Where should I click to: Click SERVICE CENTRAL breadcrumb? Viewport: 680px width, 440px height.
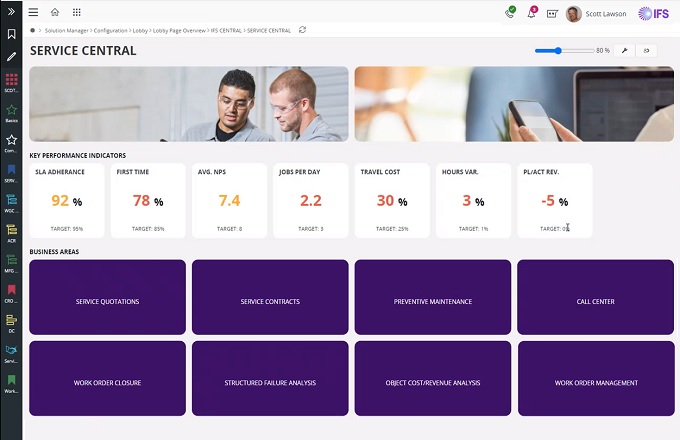coord(269,30)
